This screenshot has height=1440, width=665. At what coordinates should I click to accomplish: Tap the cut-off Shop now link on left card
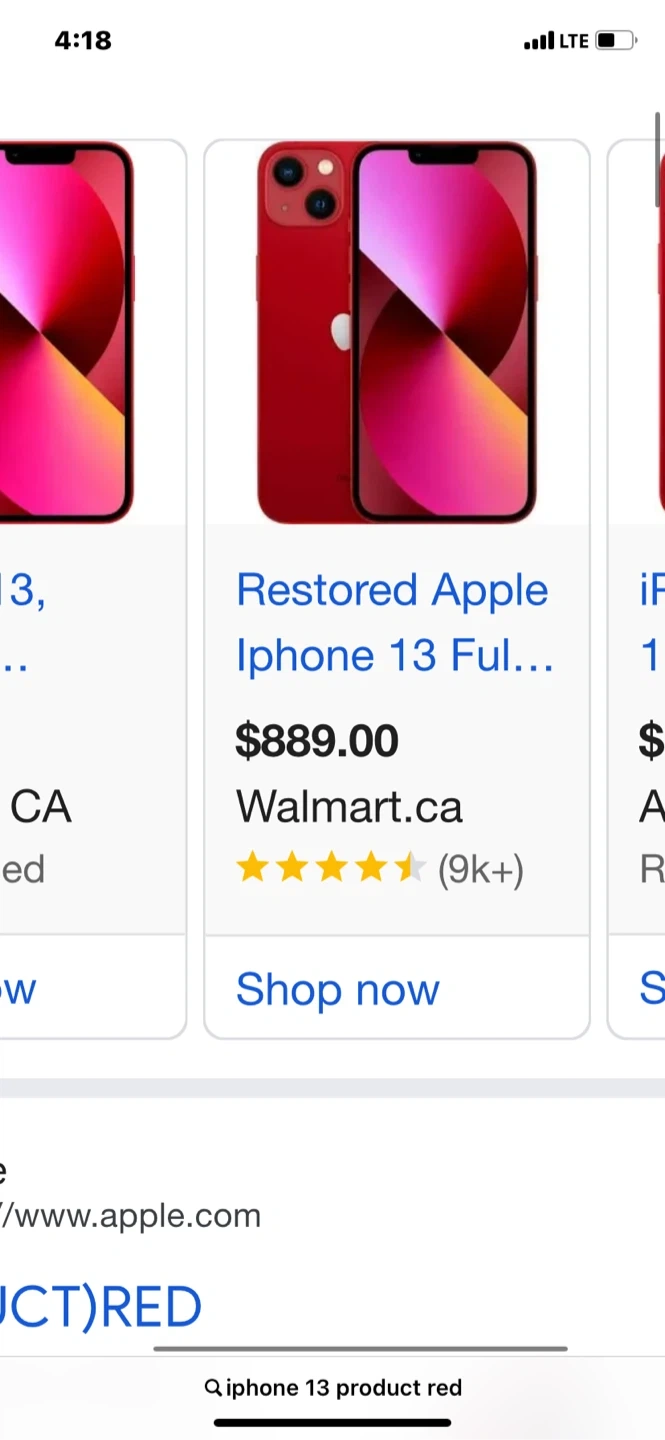tap(20, 990)
